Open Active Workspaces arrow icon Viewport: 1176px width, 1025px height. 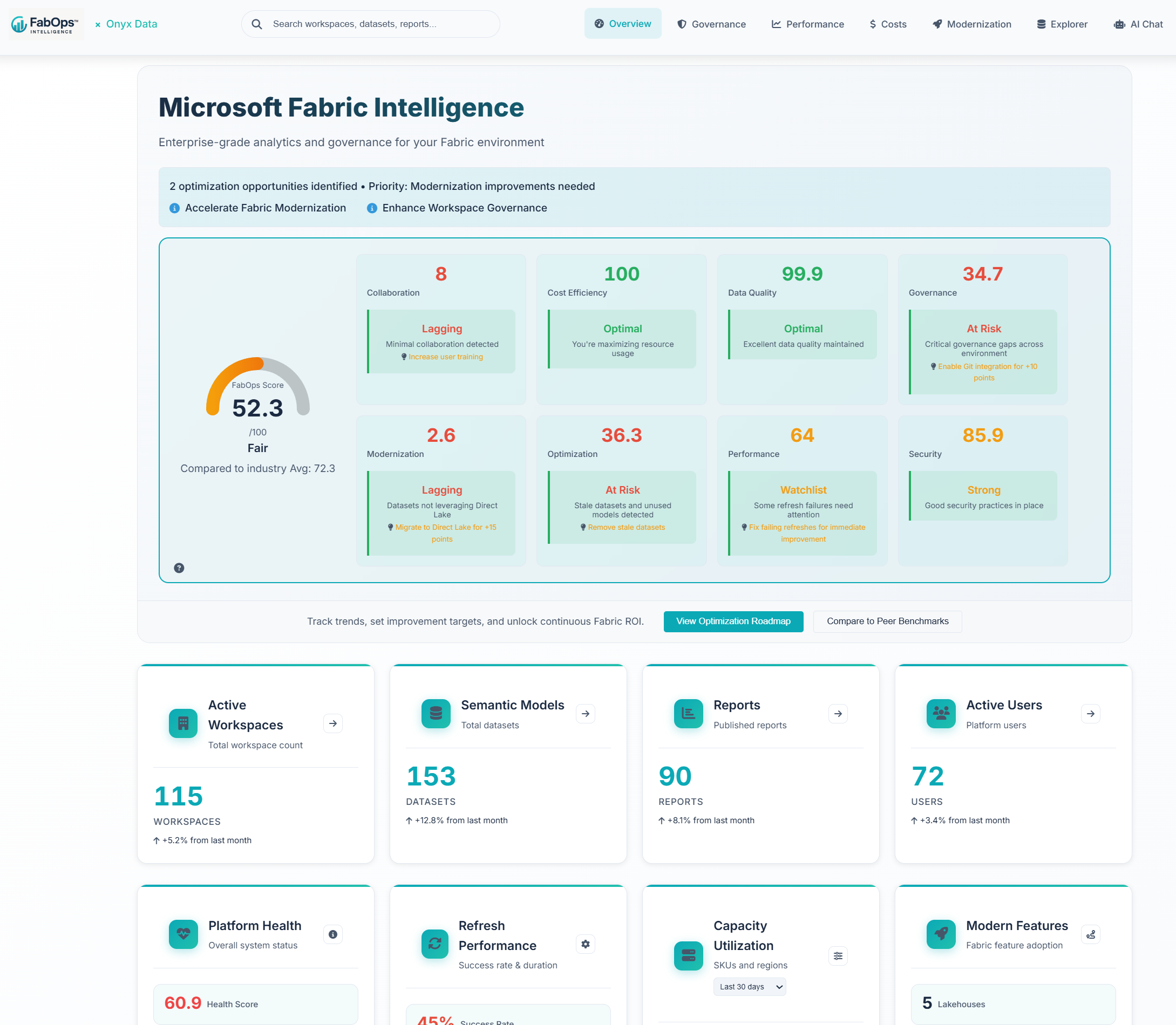tap(333, 723)
